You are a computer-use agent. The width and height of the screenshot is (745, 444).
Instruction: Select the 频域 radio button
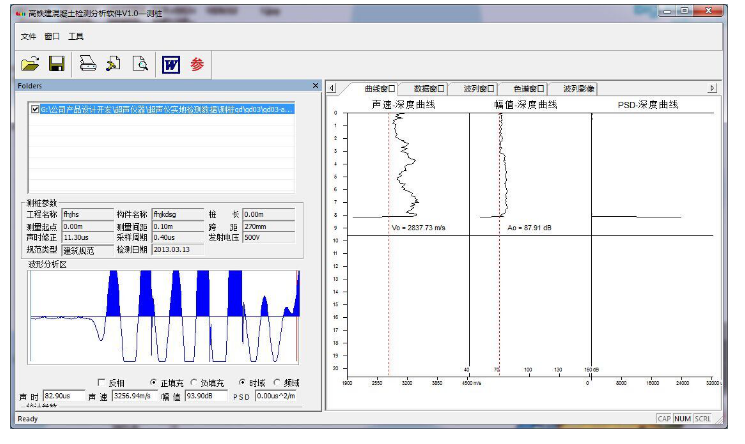pyautogui.click(x=277, y=382)
